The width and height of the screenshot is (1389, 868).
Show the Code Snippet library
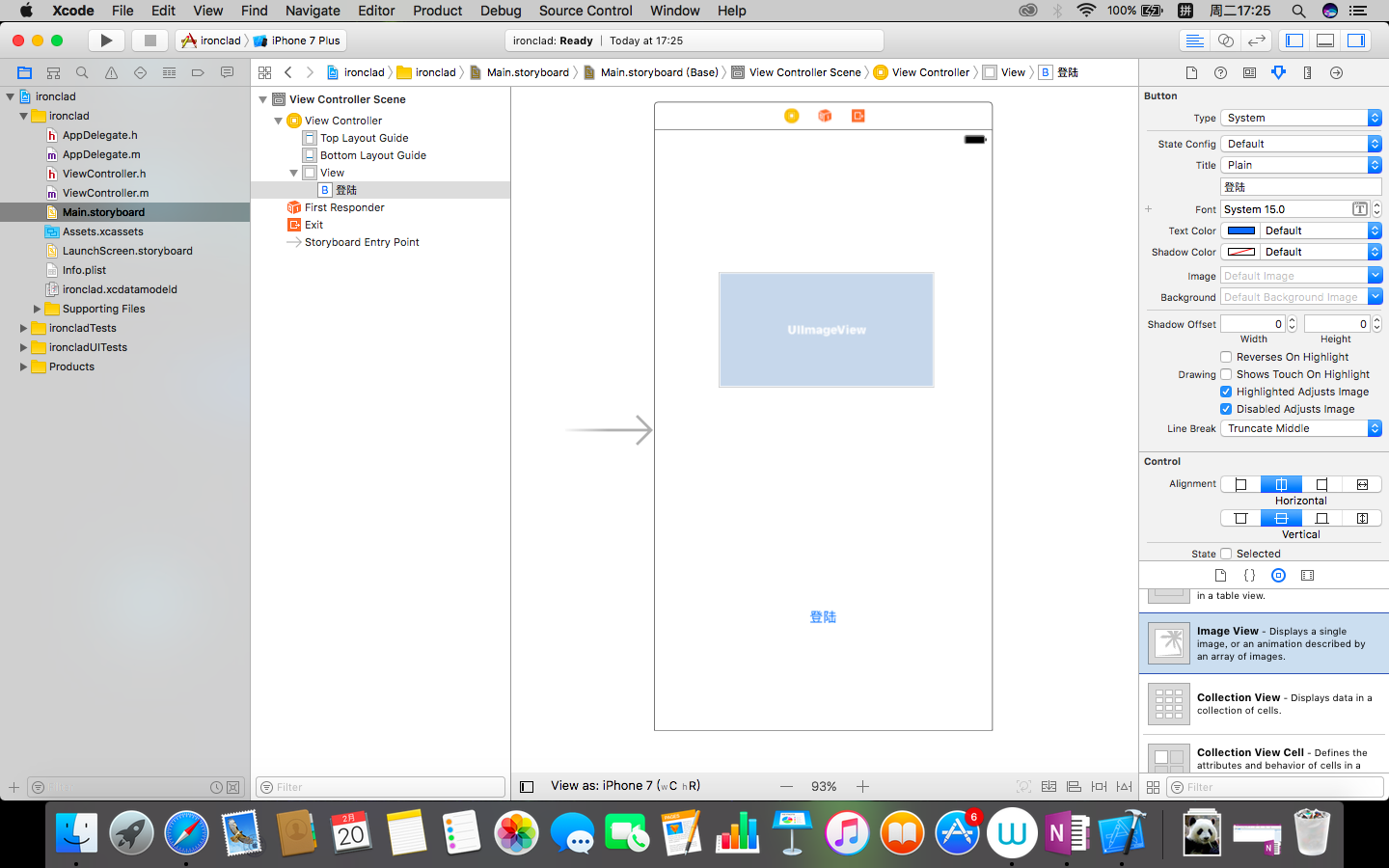coord(1249,575)
